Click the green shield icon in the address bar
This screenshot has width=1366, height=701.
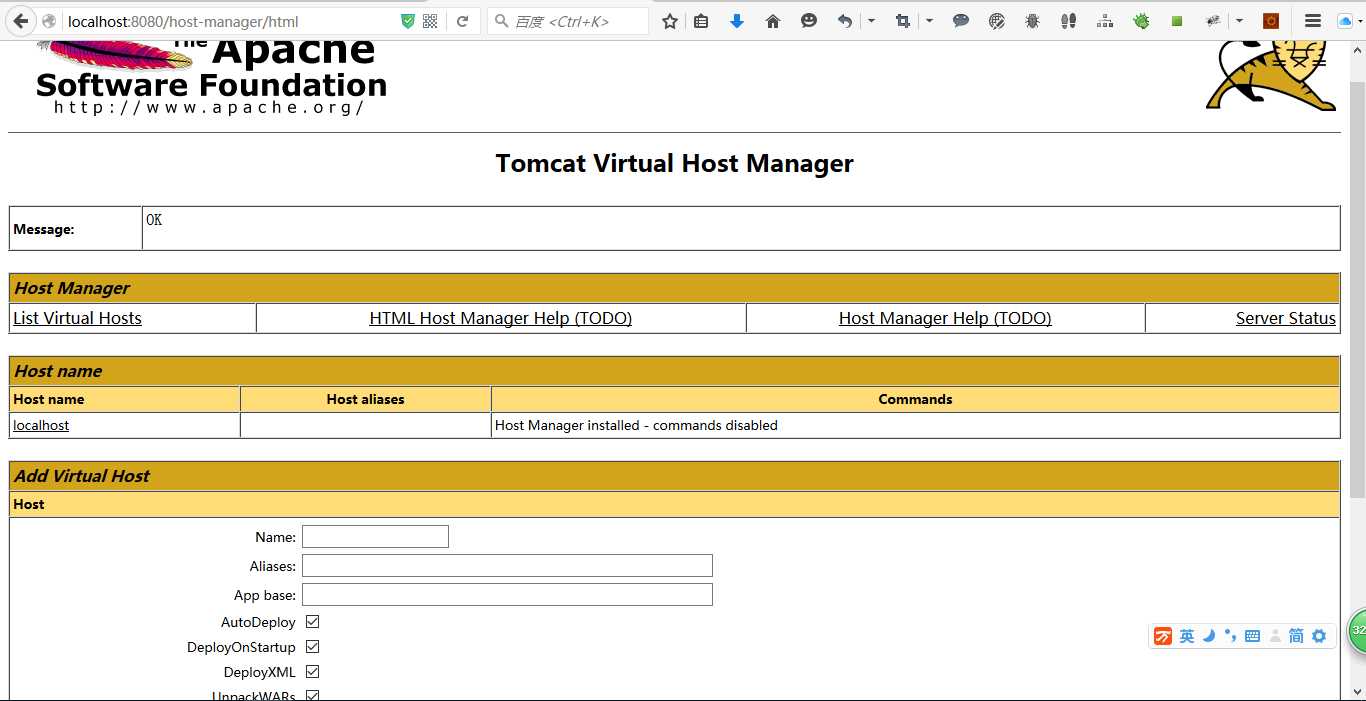(x=408, y=21)
